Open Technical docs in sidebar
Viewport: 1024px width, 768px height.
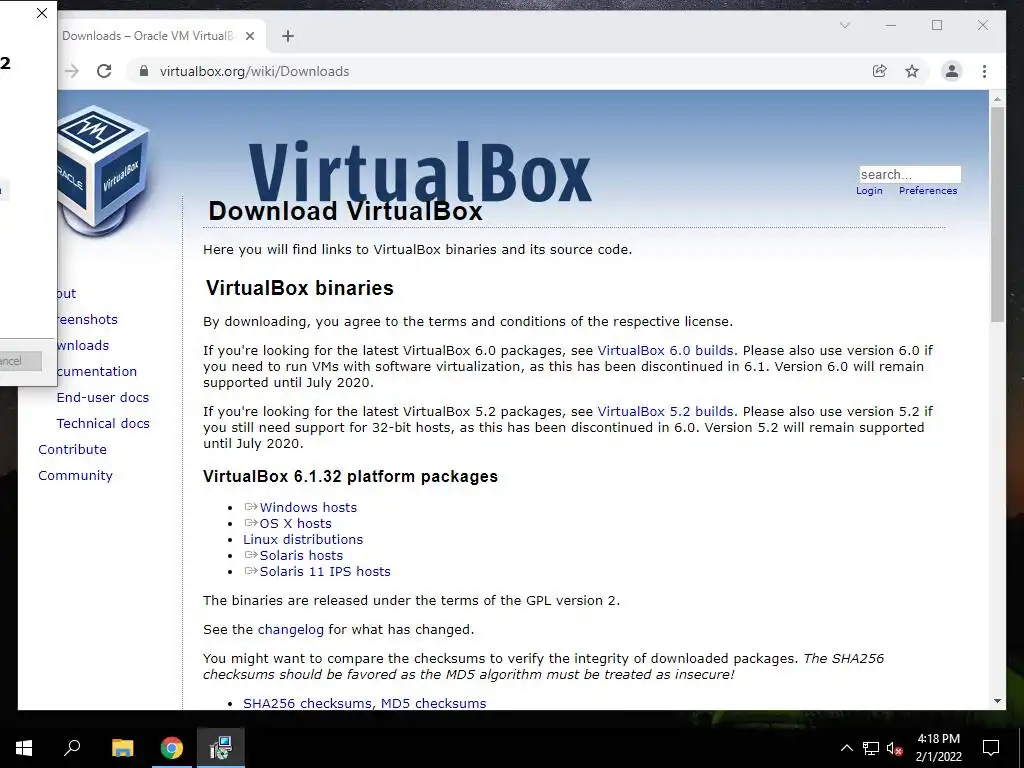pos(103,424)
